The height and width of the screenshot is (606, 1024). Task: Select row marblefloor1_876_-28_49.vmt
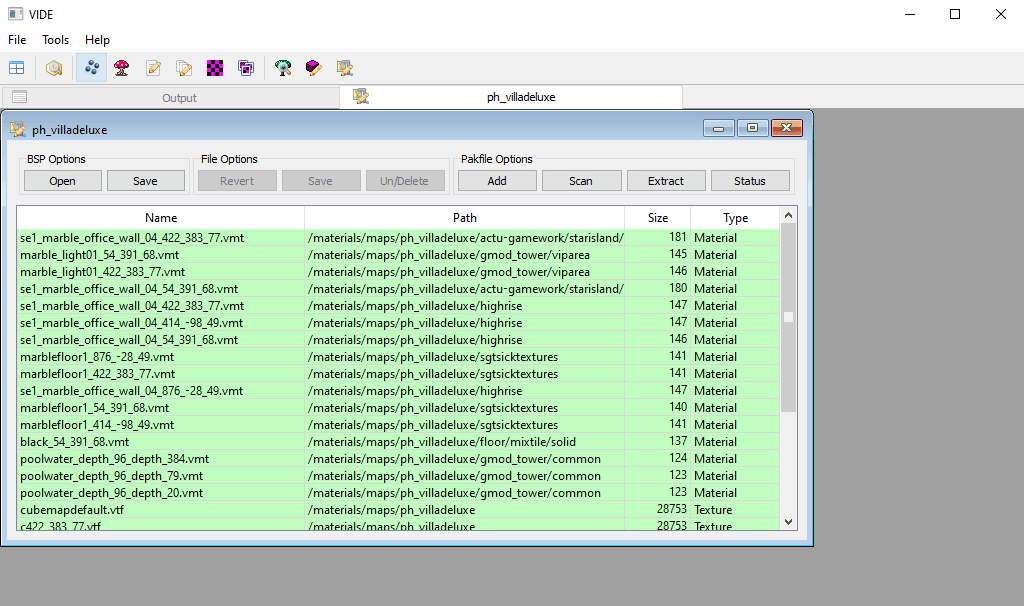coord(398,357)
